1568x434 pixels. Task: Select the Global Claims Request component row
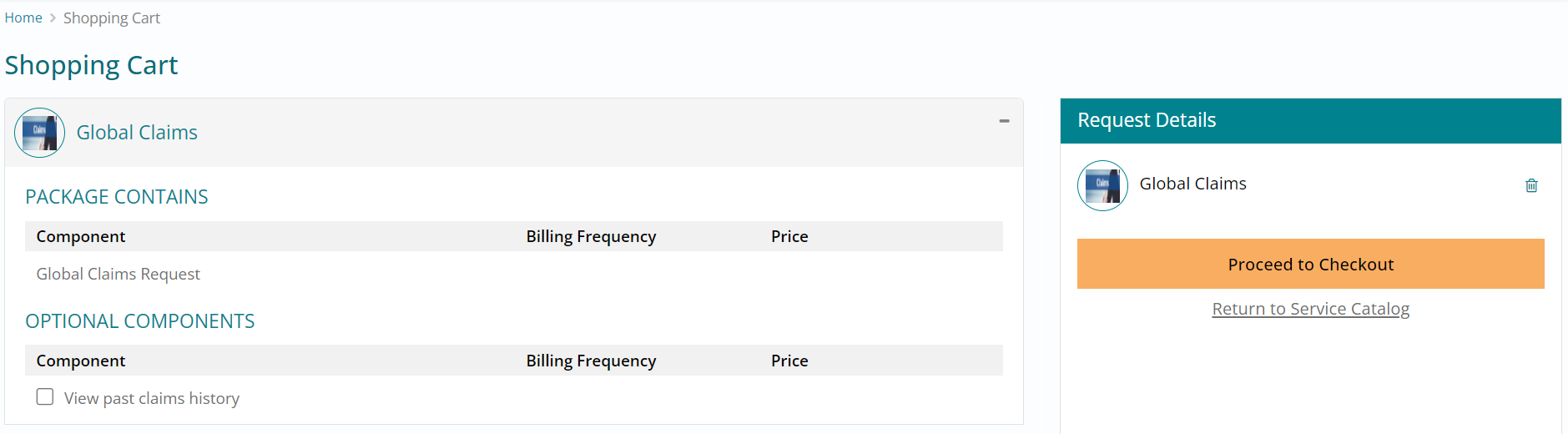point(118,274)
